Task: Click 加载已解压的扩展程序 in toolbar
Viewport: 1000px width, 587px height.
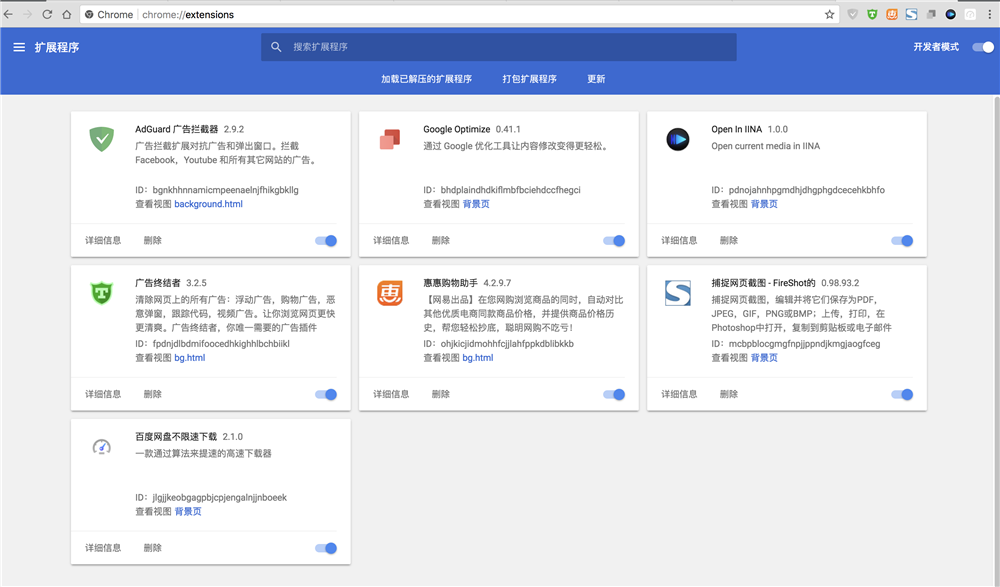Action: [427, 79]
